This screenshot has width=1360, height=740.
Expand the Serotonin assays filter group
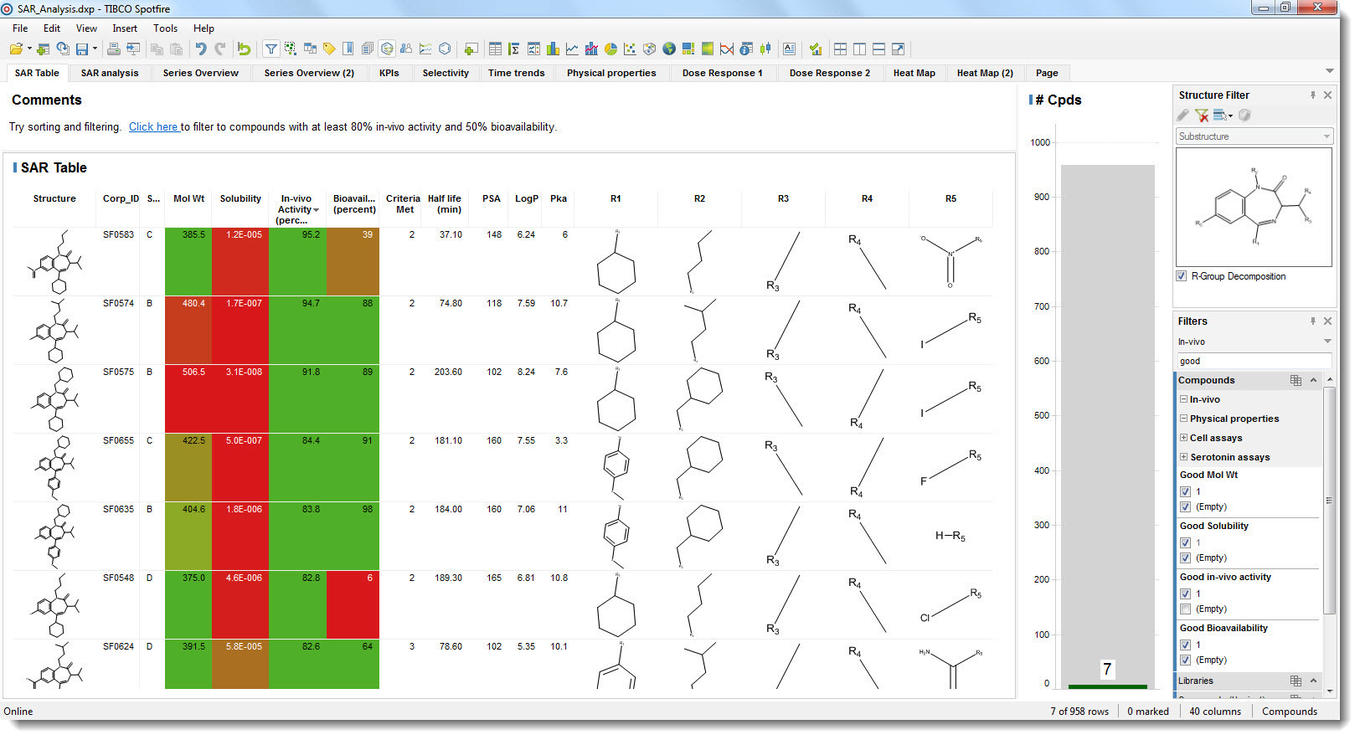1184,456
